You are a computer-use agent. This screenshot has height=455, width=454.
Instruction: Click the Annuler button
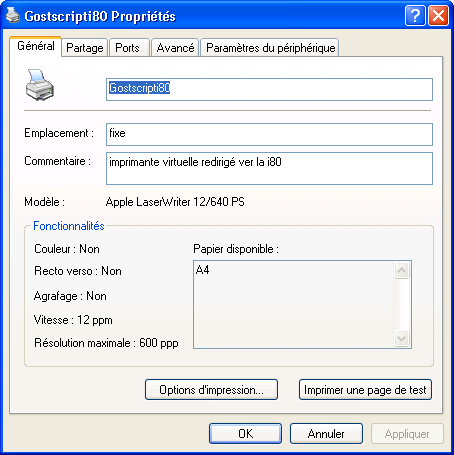coord(326,433)
